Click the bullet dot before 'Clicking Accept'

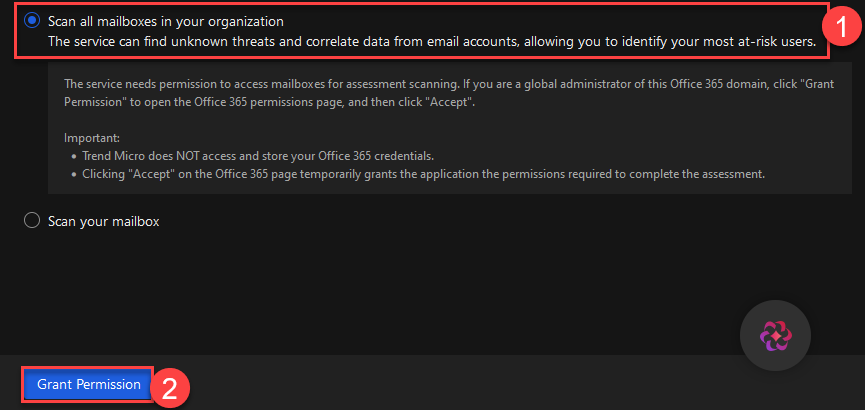[74, 174]
